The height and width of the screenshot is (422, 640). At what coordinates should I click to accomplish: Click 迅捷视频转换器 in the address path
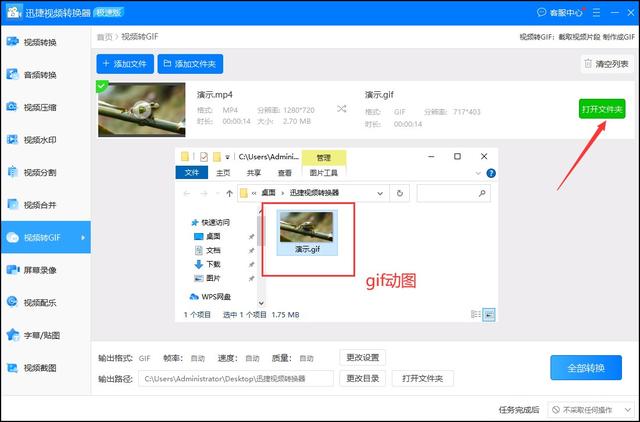coord(314,193)
